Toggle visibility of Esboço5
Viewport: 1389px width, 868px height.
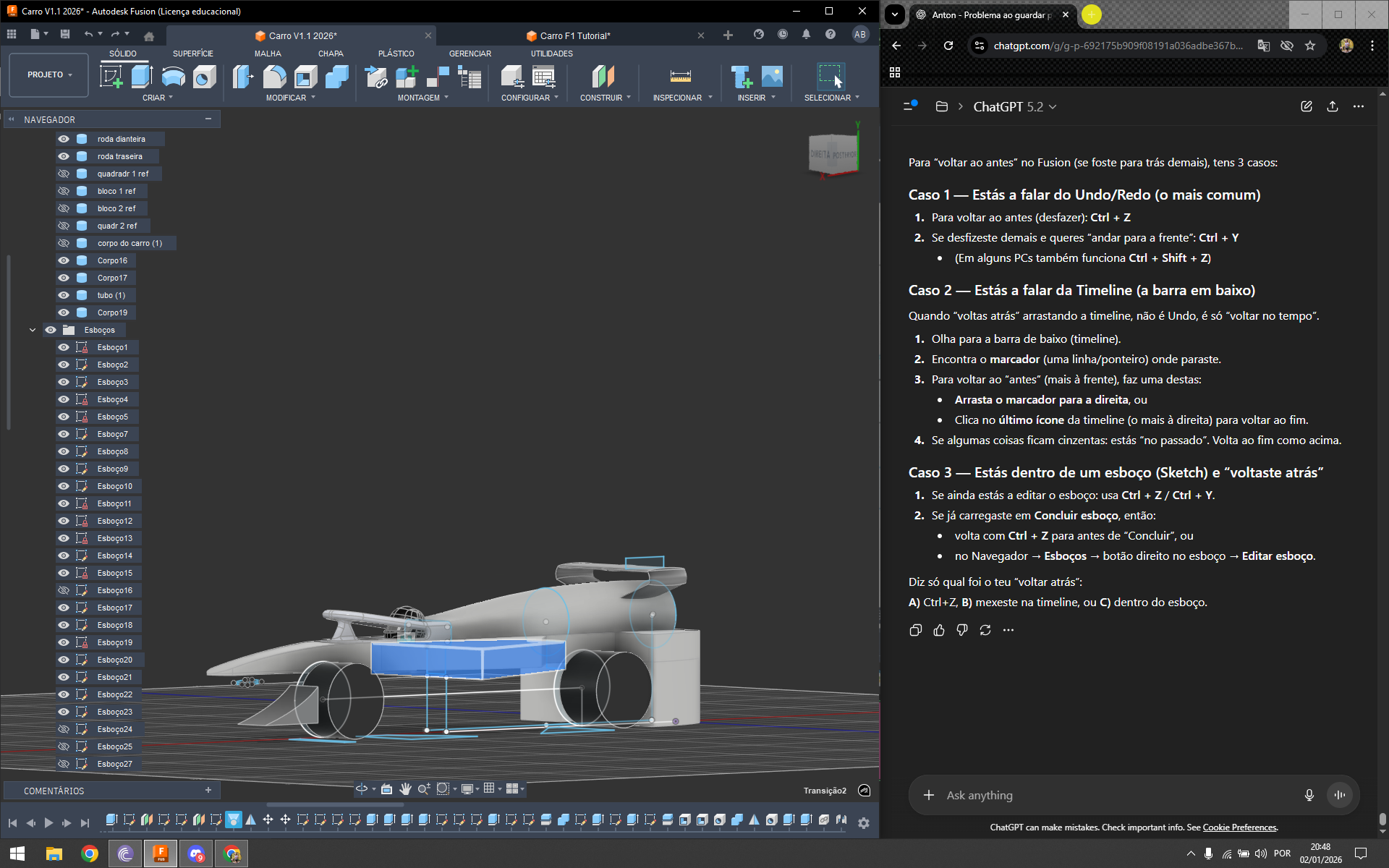pos(64,417)
